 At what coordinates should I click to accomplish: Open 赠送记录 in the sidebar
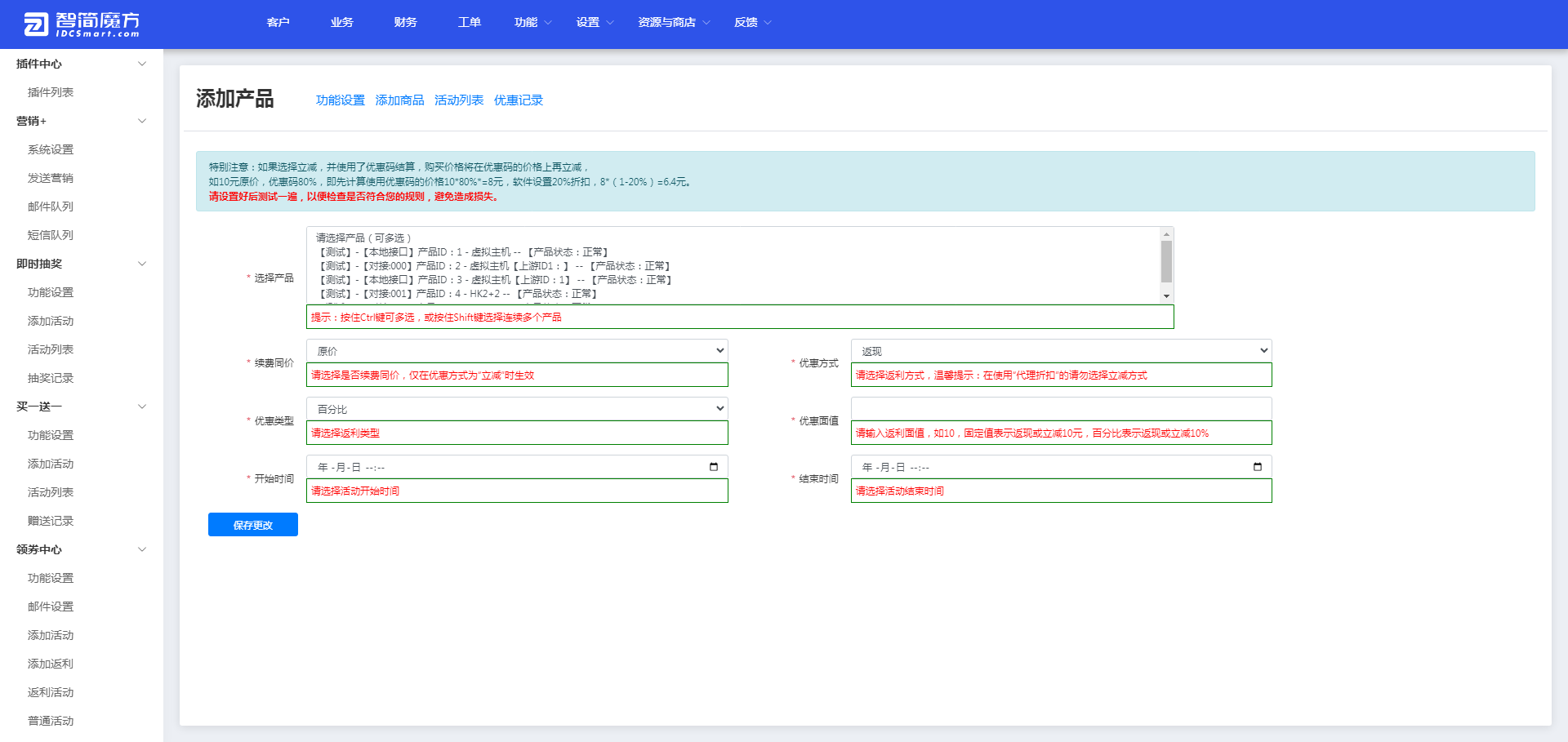point(51,521)
